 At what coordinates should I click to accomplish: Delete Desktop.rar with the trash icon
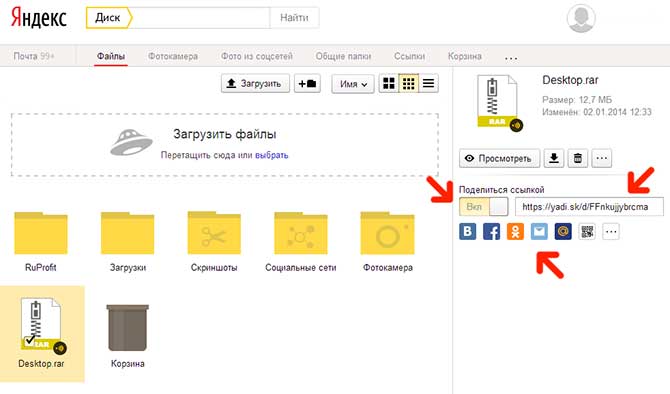tap(578, 158)
